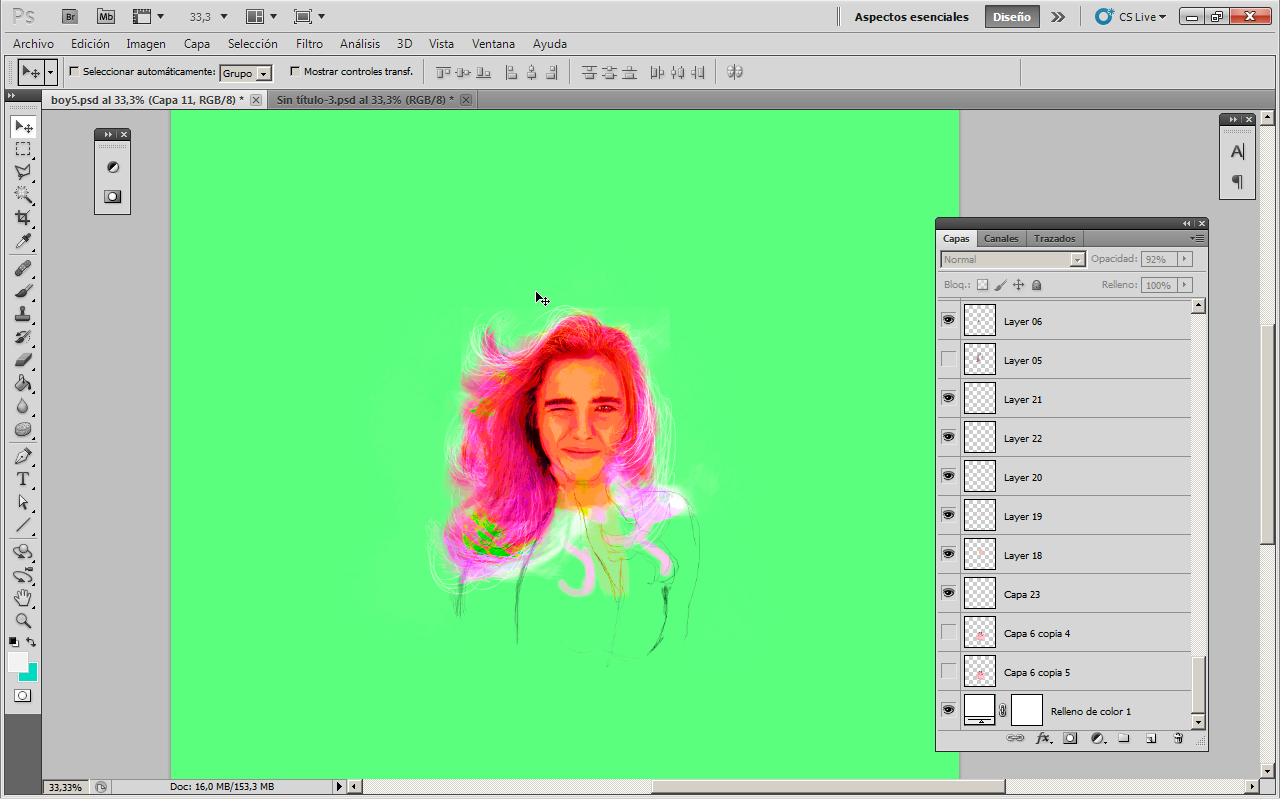This screenshot has height=800, width=1280.
Task: Add a layer mask from panel footer
Action: [x=1070, y=738]
